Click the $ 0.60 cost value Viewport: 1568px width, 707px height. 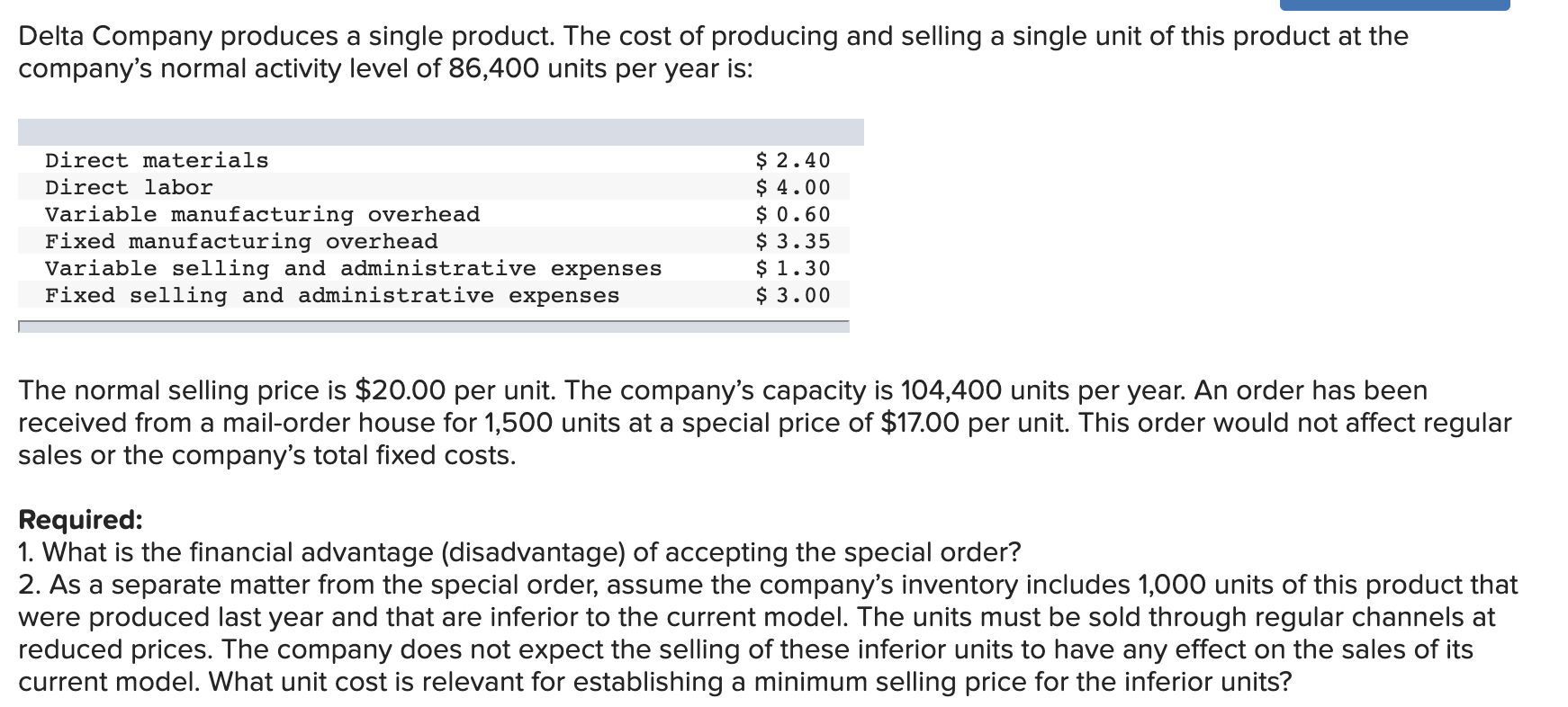click(x=792, y=215)
